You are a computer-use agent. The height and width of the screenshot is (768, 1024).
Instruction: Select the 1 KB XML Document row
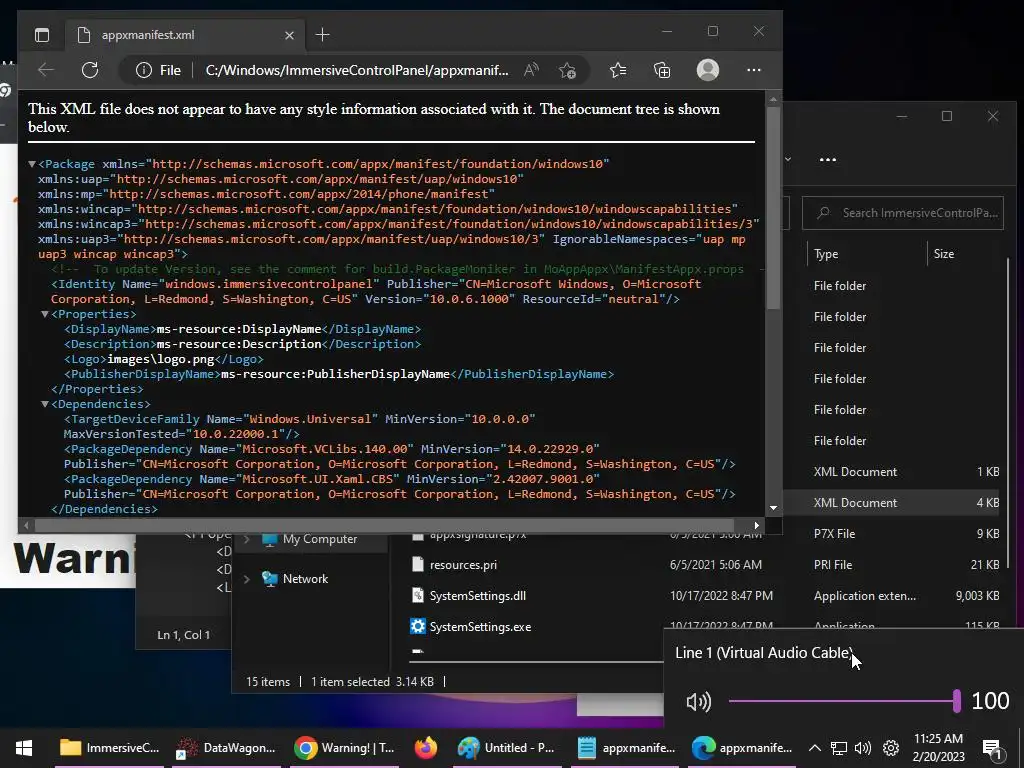[x=893, y=472]
